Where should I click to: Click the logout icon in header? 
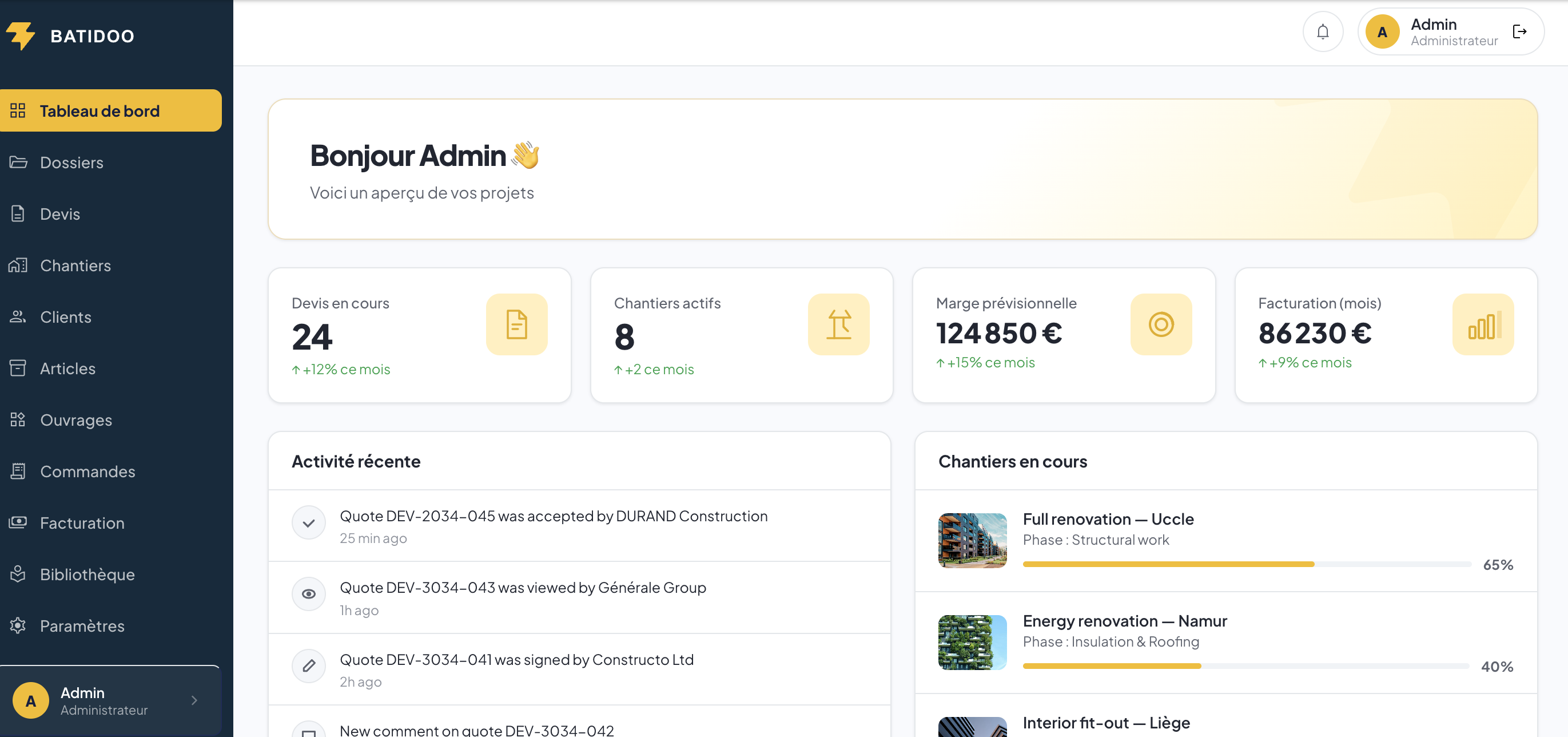coord(1519,31)
